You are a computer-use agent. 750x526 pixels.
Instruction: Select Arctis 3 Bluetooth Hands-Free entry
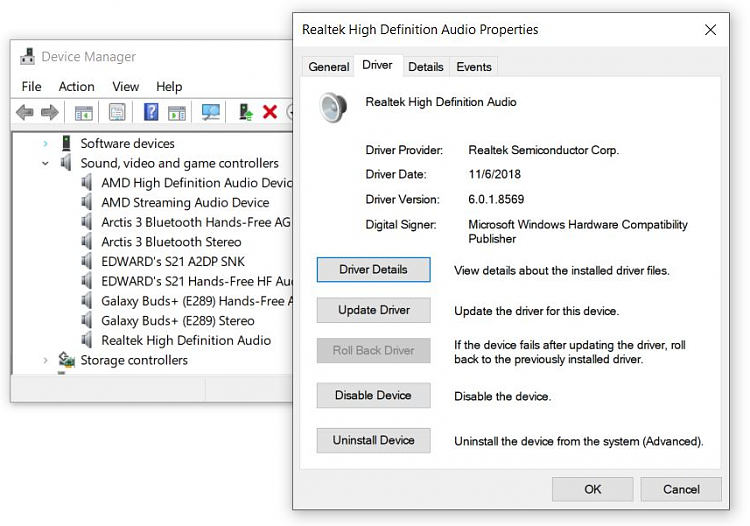point(196,222)
